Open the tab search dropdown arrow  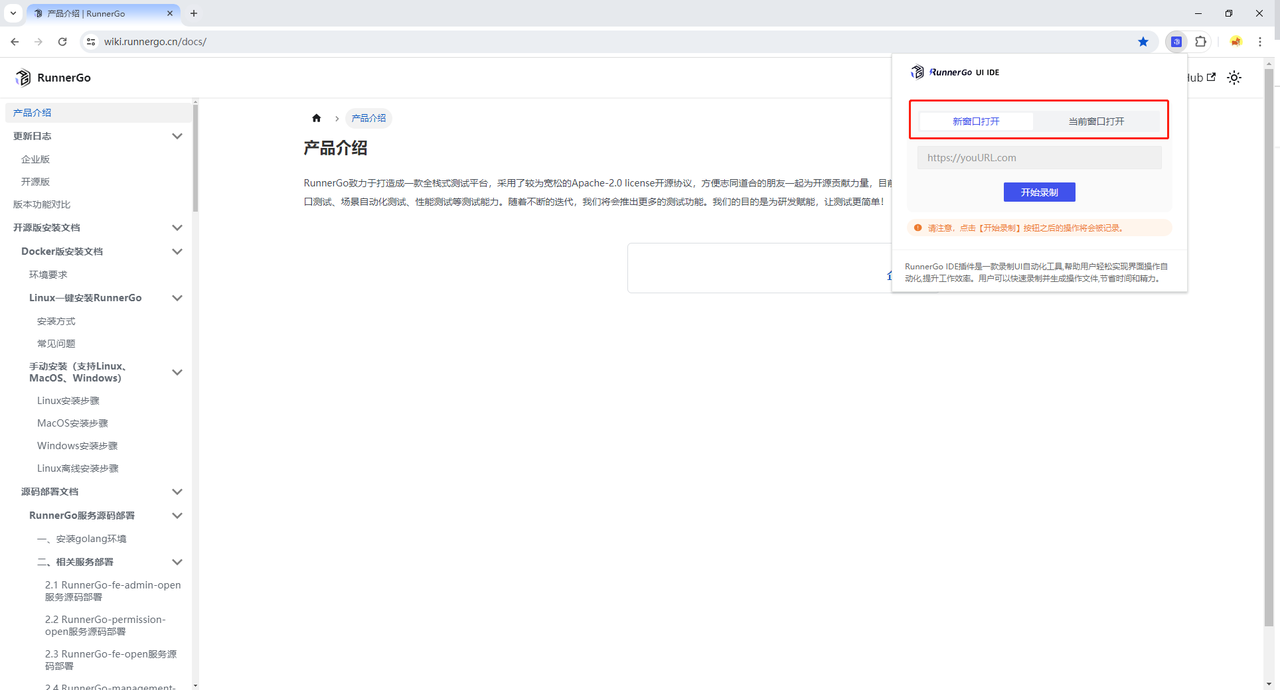pos(13,13)
